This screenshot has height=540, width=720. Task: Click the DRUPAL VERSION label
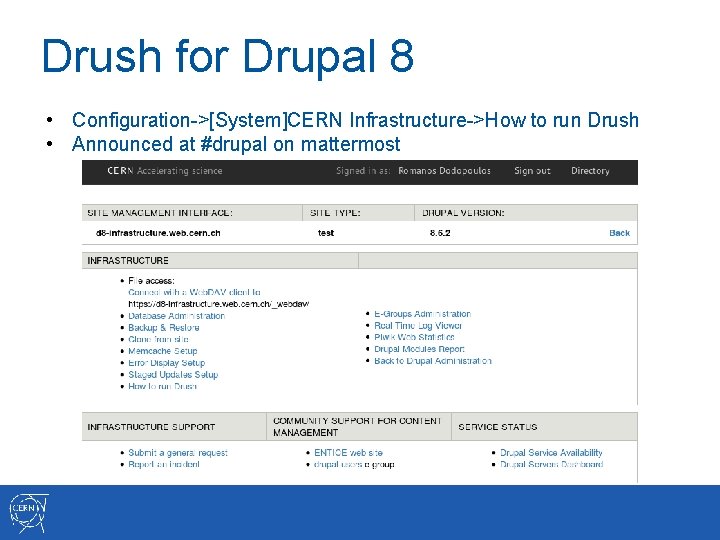pos(463,213)
